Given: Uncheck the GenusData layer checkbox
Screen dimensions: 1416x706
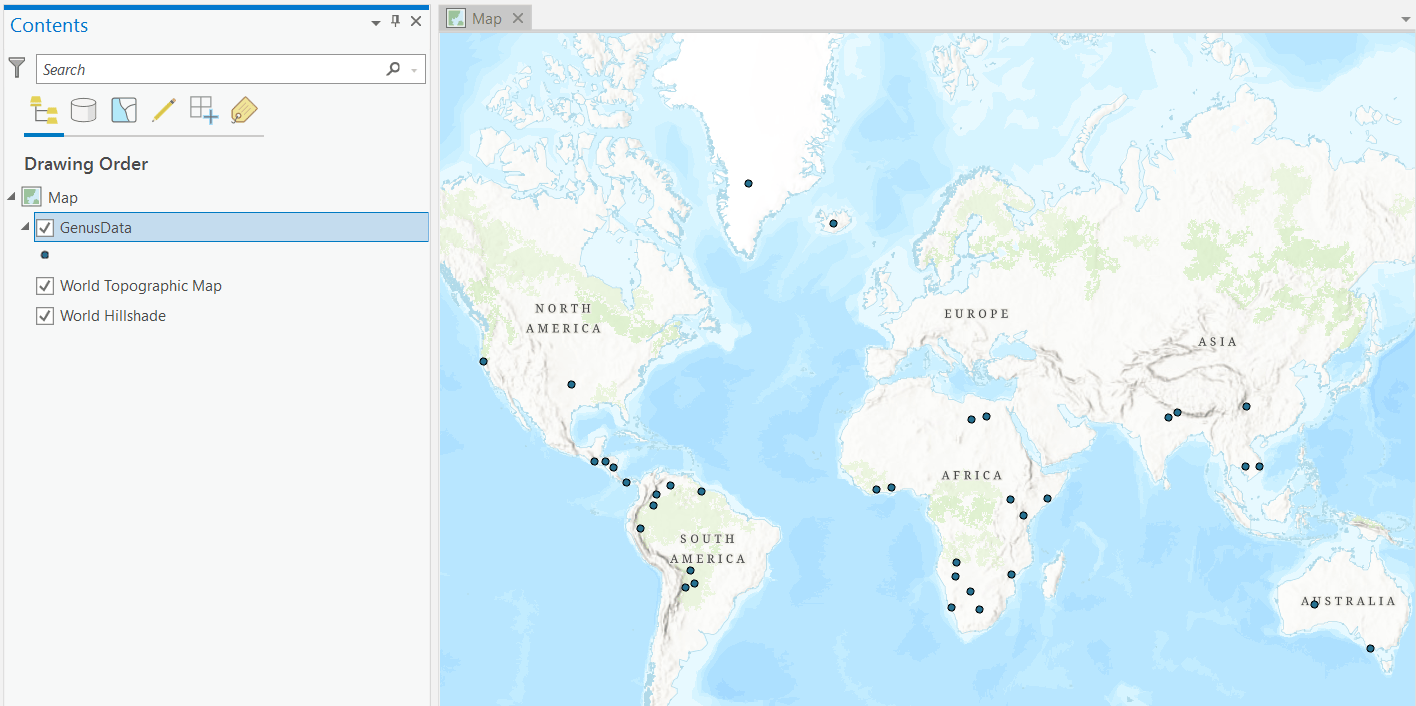Looking at the screenshot, I should pos(45,227).
